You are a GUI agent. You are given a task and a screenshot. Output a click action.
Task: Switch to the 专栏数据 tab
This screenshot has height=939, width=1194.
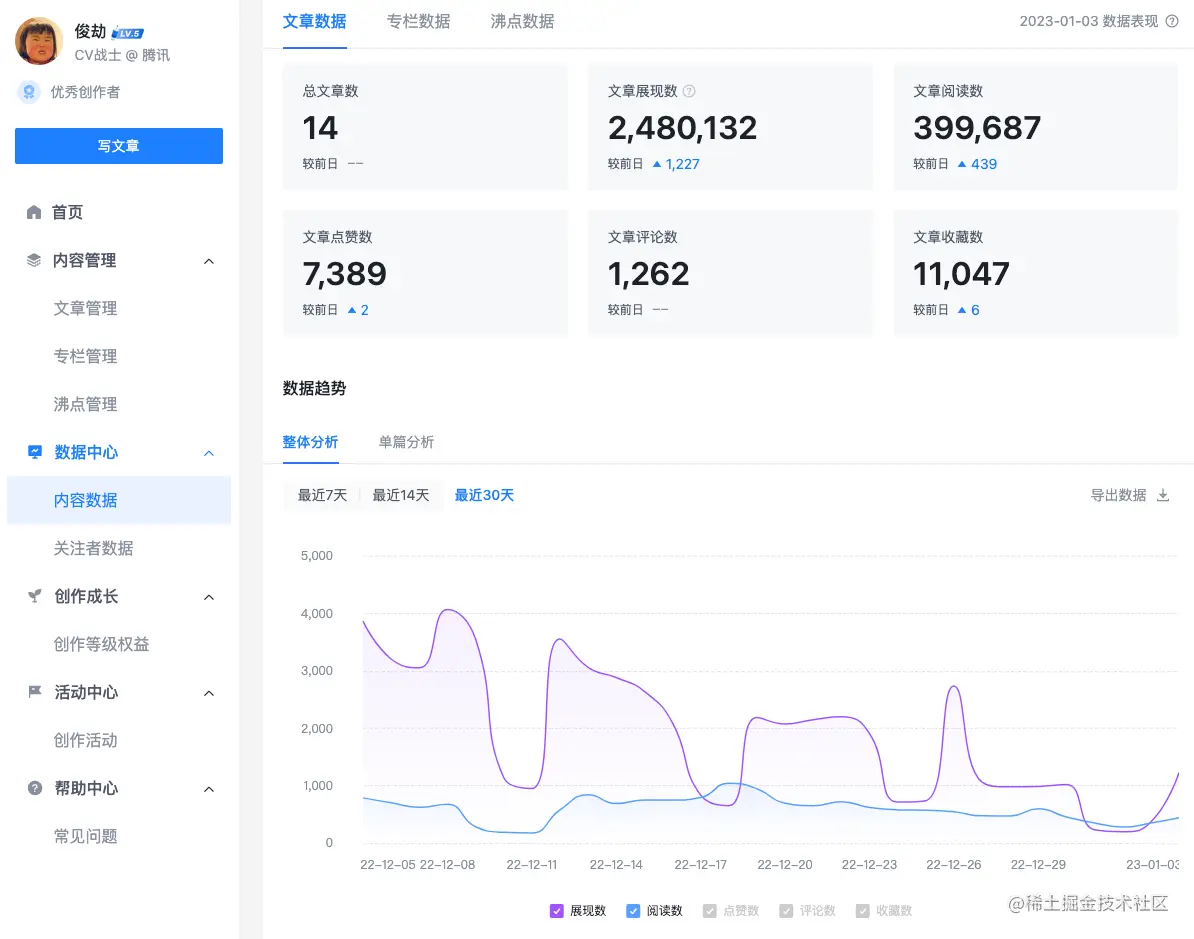click(418, 22)
